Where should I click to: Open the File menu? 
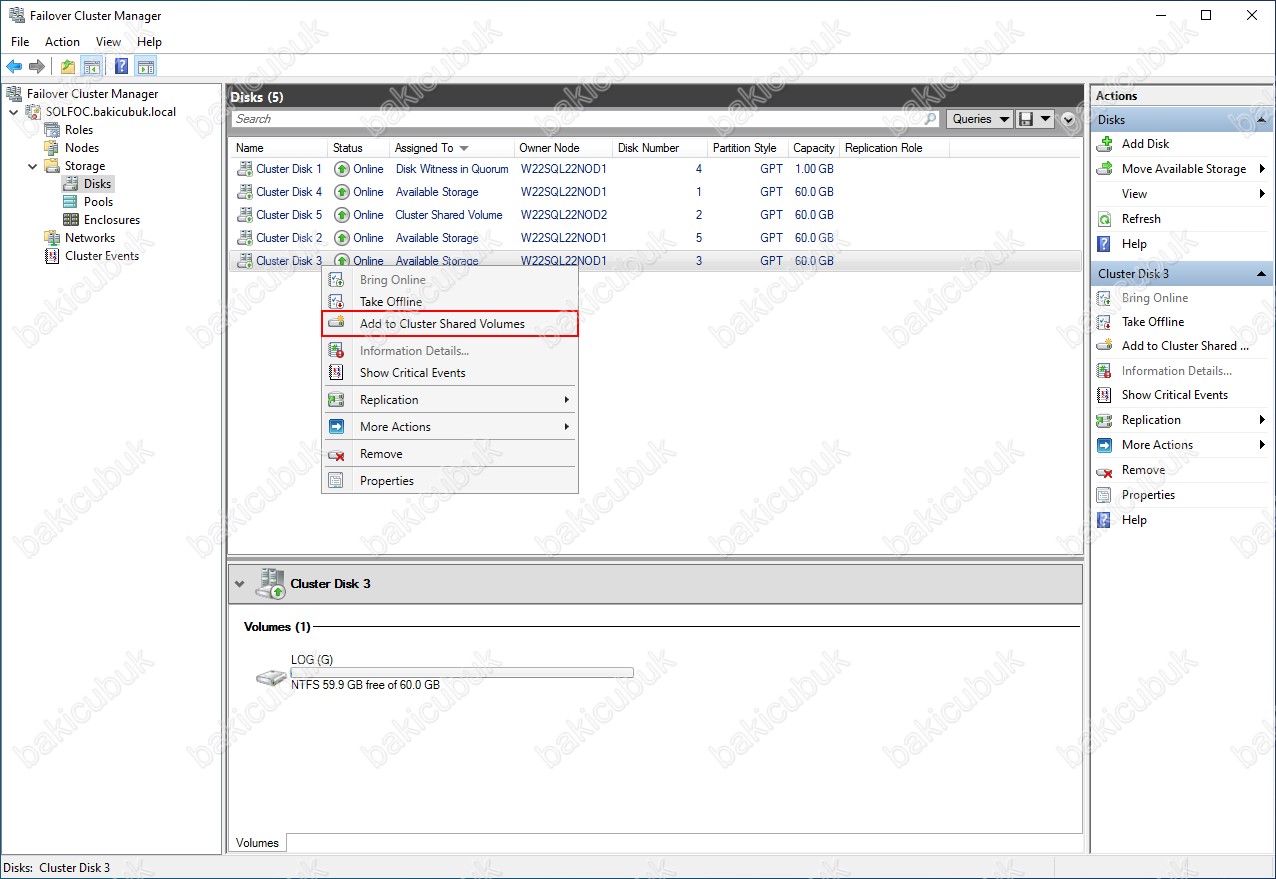point(20,42)
